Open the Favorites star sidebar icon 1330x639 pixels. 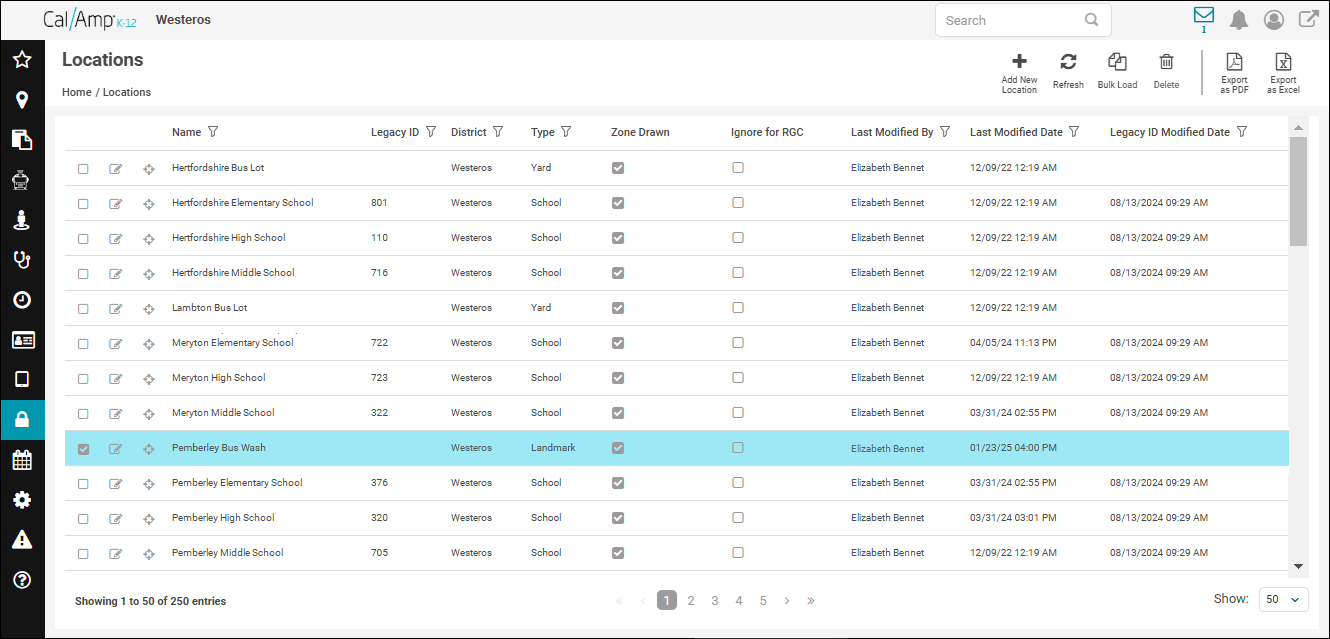coord(22,60)
